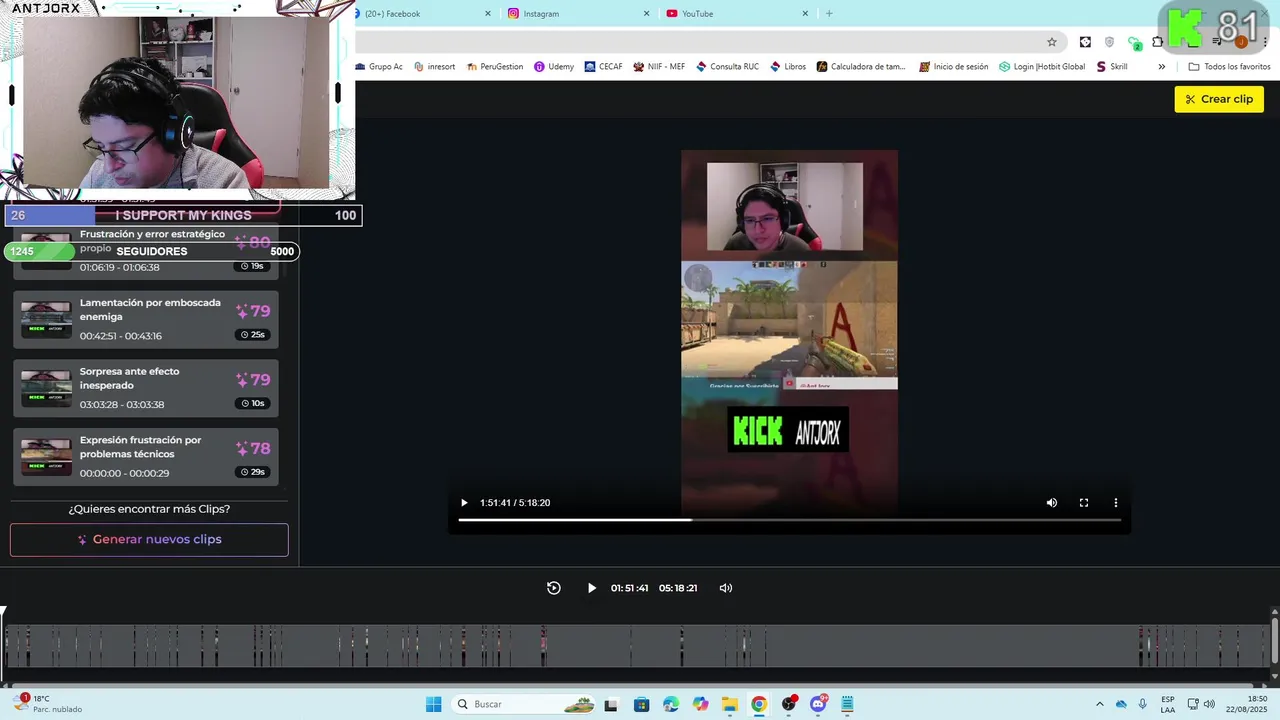Image resolution: width=1280 pixels, height=720 pixels.
Task: Open the Windows Start menu
Action: 433,704
